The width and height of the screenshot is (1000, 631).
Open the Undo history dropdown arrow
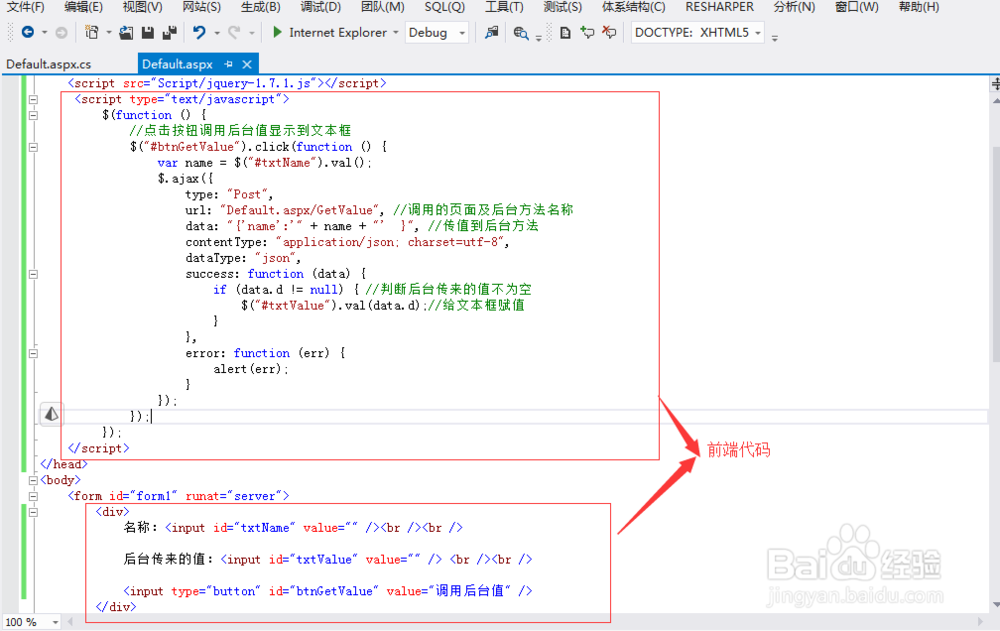point(217,33)
